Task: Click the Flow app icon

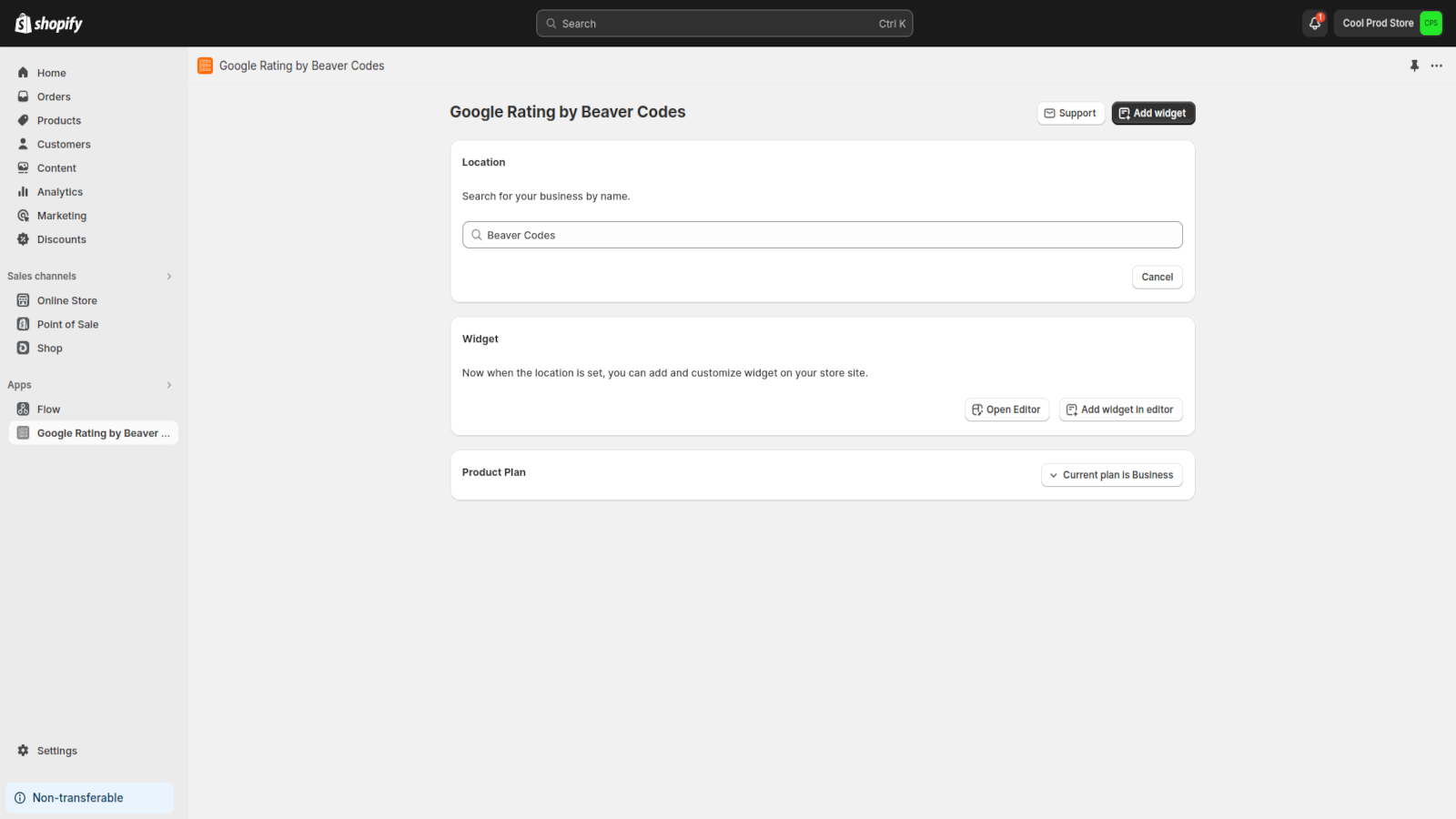Action: point(24,409)
